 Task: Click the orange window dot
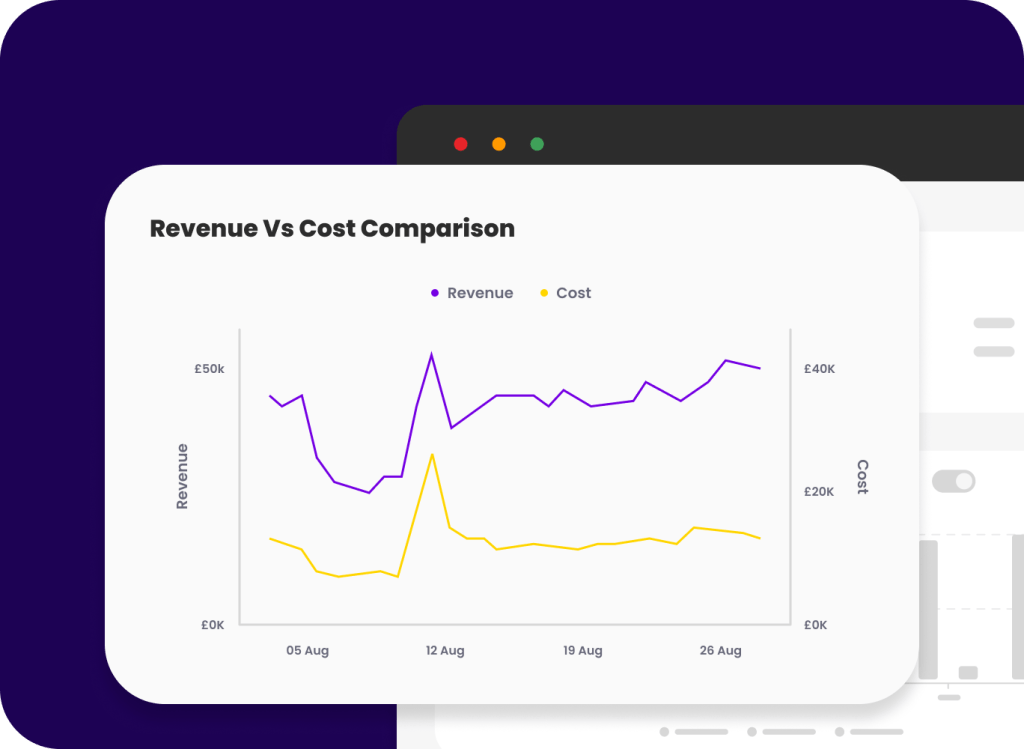point(499,144)
